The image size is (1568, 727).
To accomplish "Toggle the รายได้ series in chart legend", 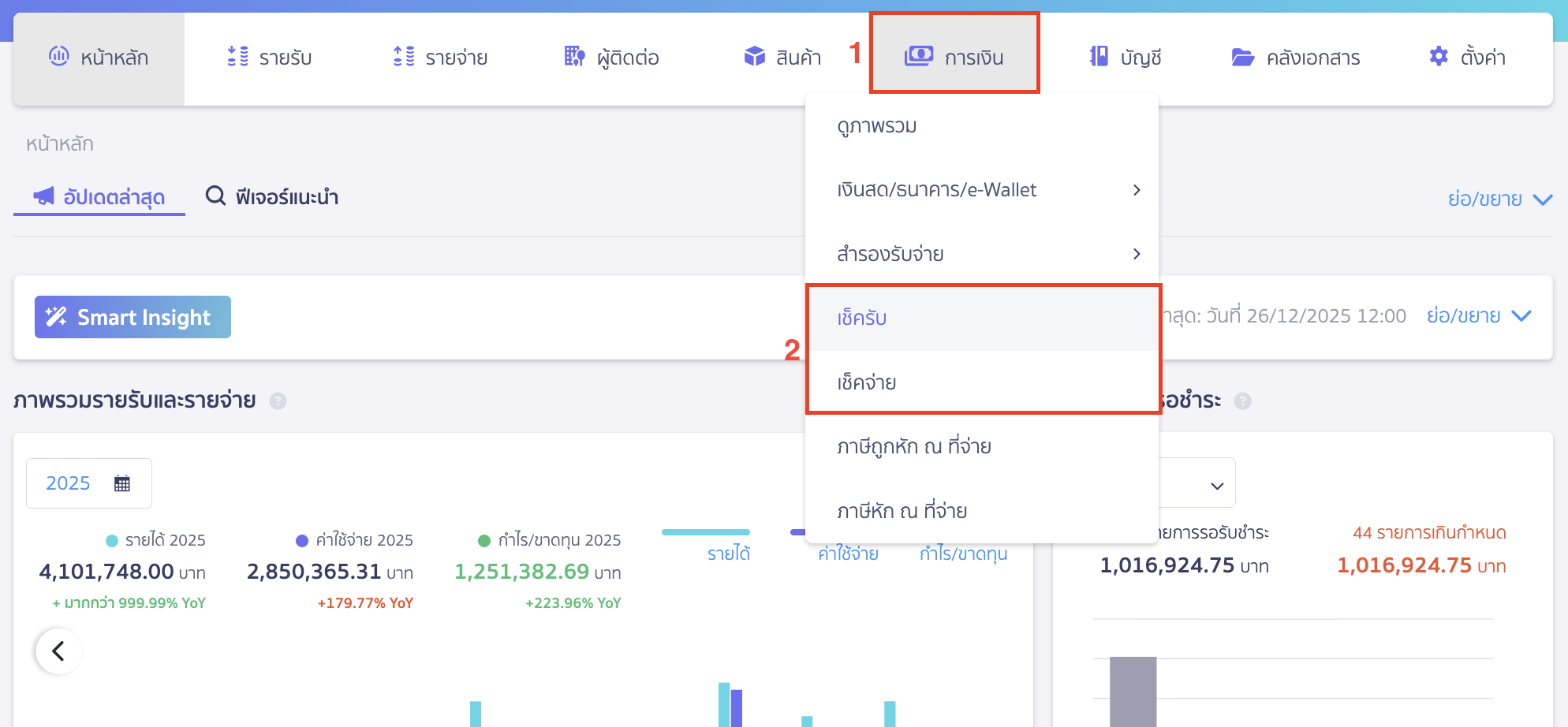I will [728, 553].
